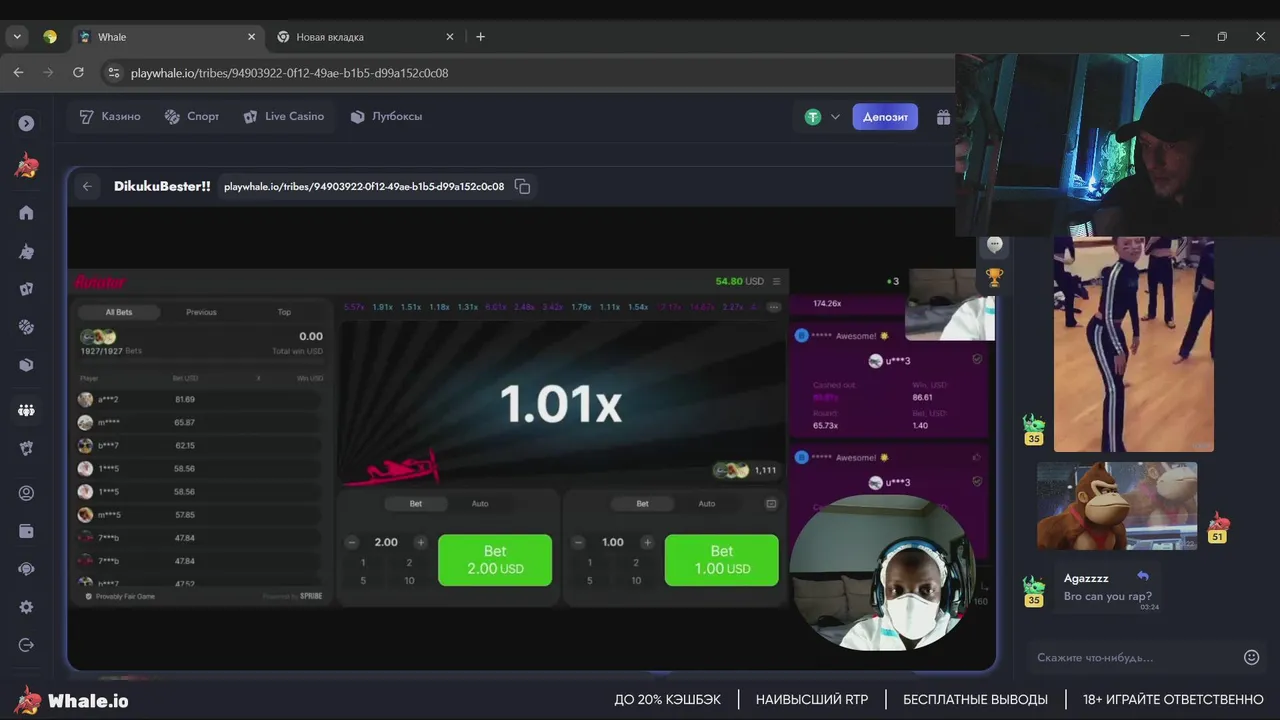Click the level 51 chat avatar

(1218, 528)
